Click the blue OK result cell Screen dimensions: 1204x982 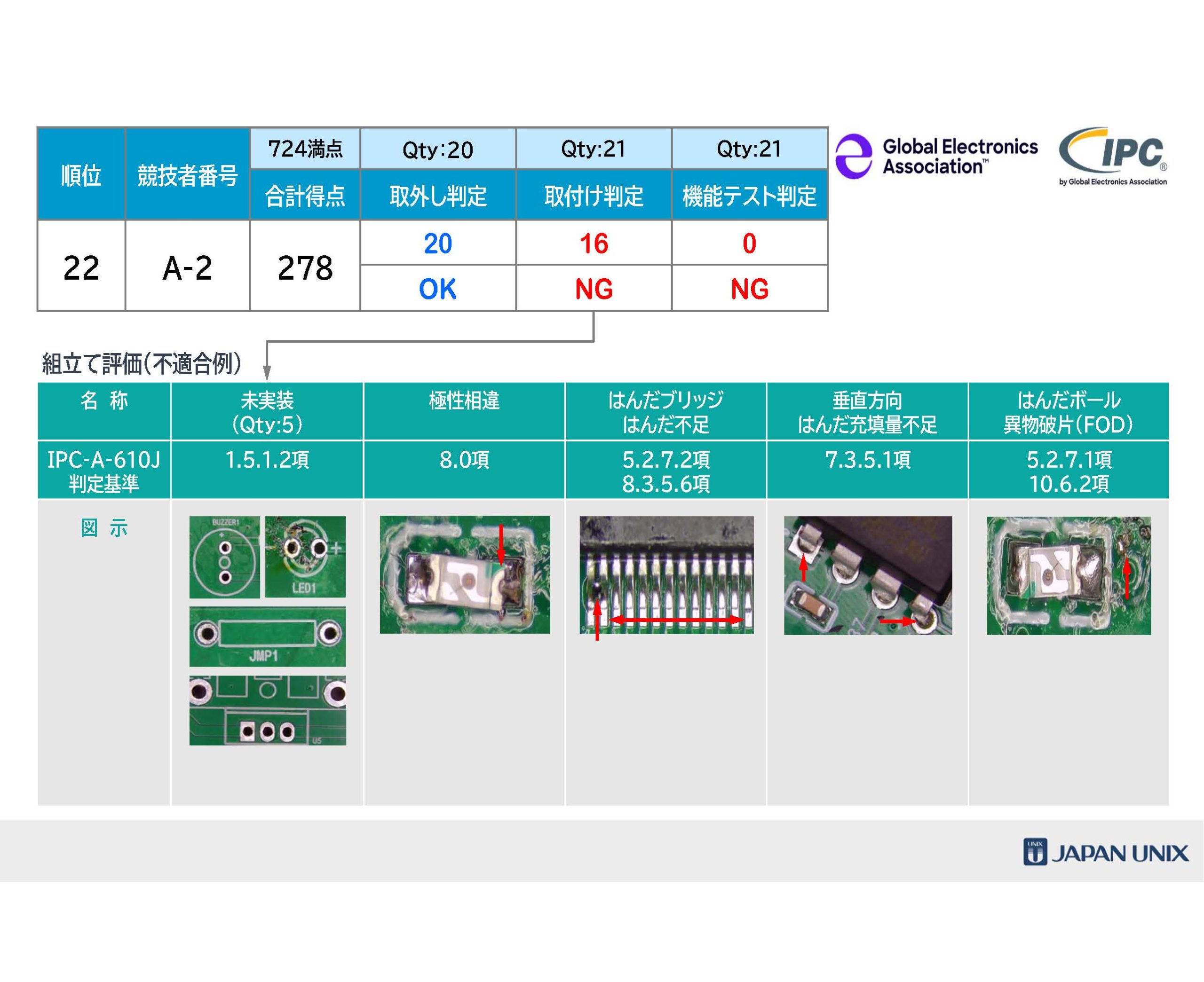click(x=437, y=289)
